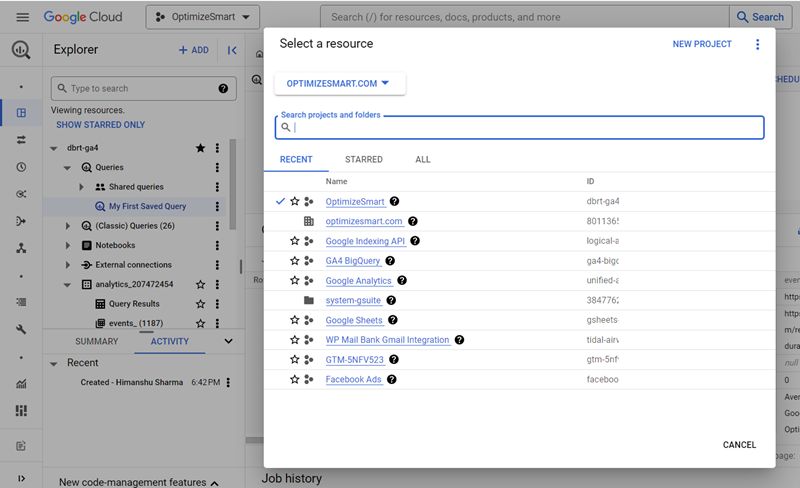
Task: Open more options for Created activity entry
Action: (x=228, y=382)
